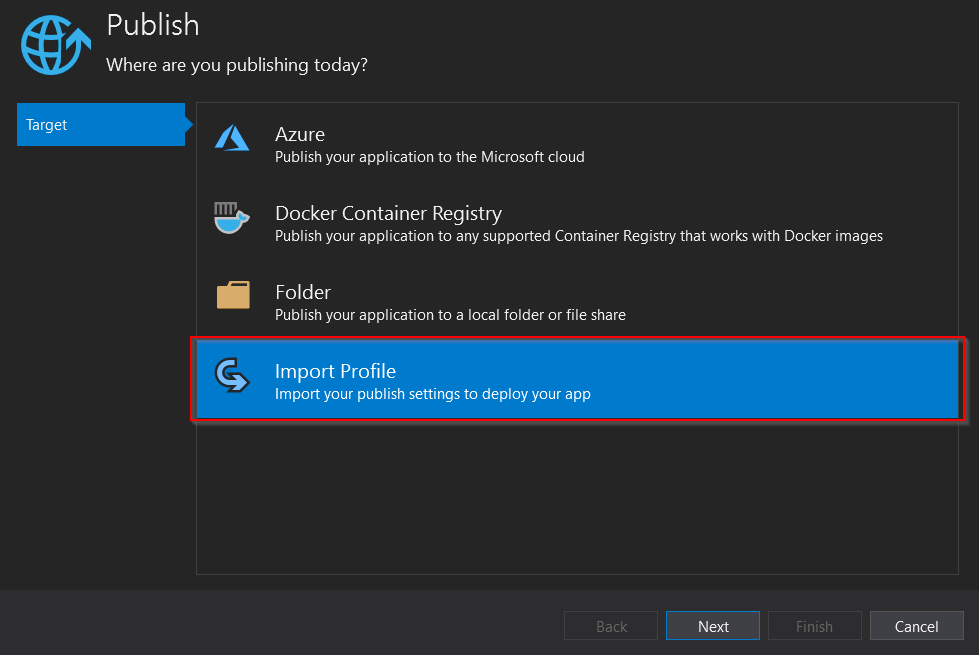The width and height of the screenshot is (979, 655).
Task: Choose the Folder heading as publish destination
Action: pos(303,292)
